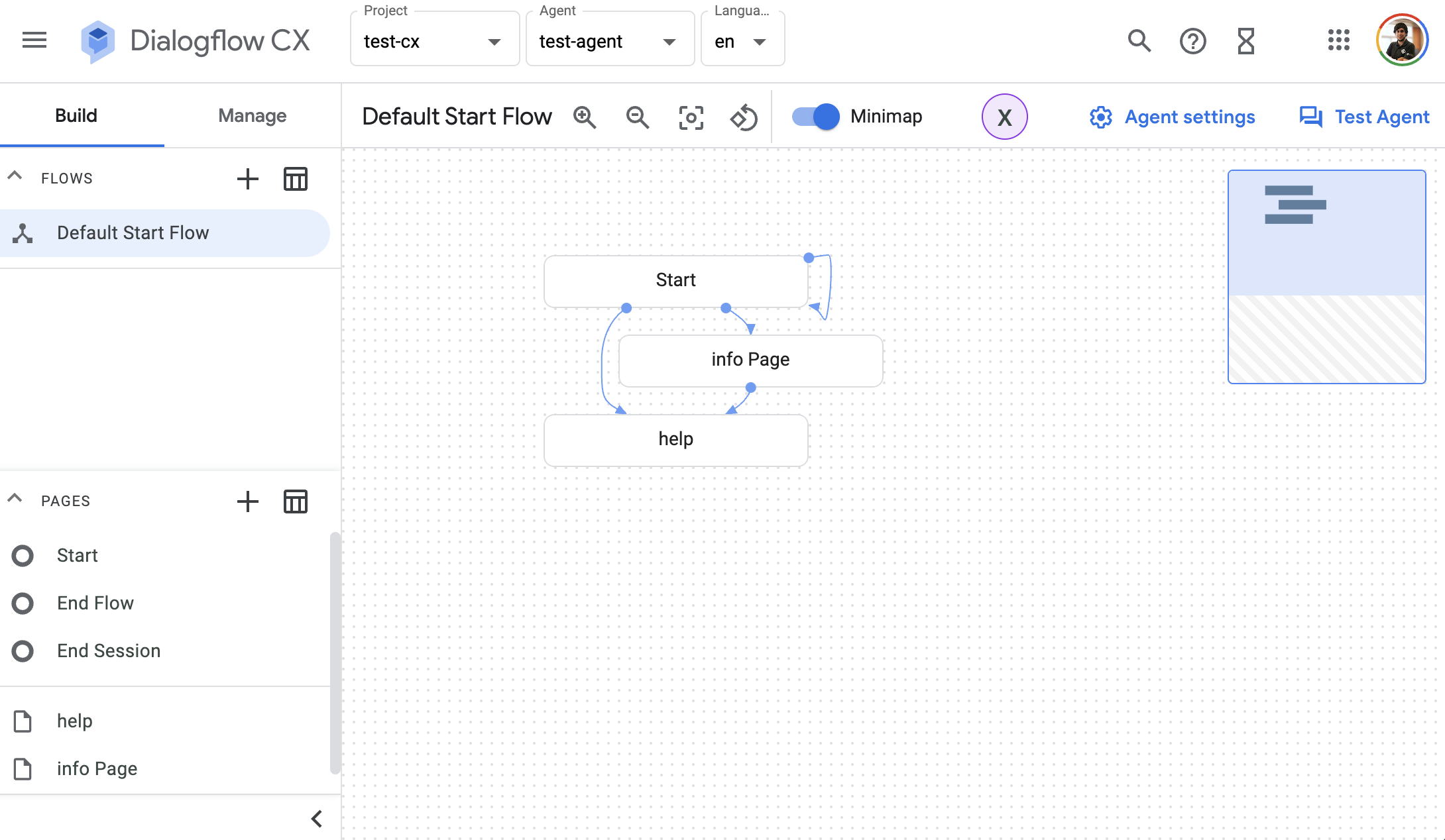Collapse the FLOWS section chevron
This screenshot has height=840, width=1445.
coord(15,177)
